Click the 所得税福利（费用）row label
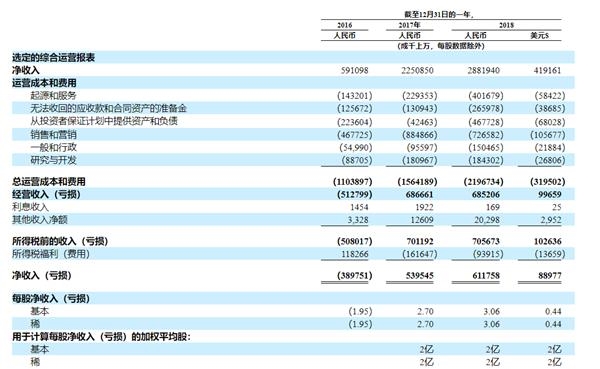Screen dimensions: 600x369 51,254
